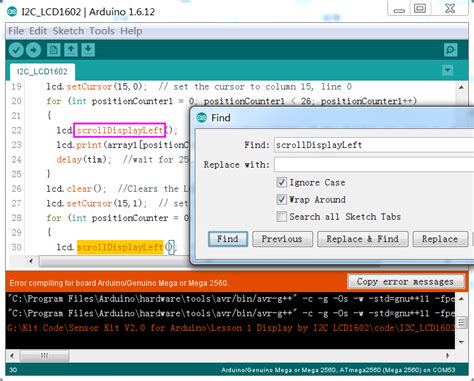
Task: Click the Replace with input field
Action: pos(374,165)
